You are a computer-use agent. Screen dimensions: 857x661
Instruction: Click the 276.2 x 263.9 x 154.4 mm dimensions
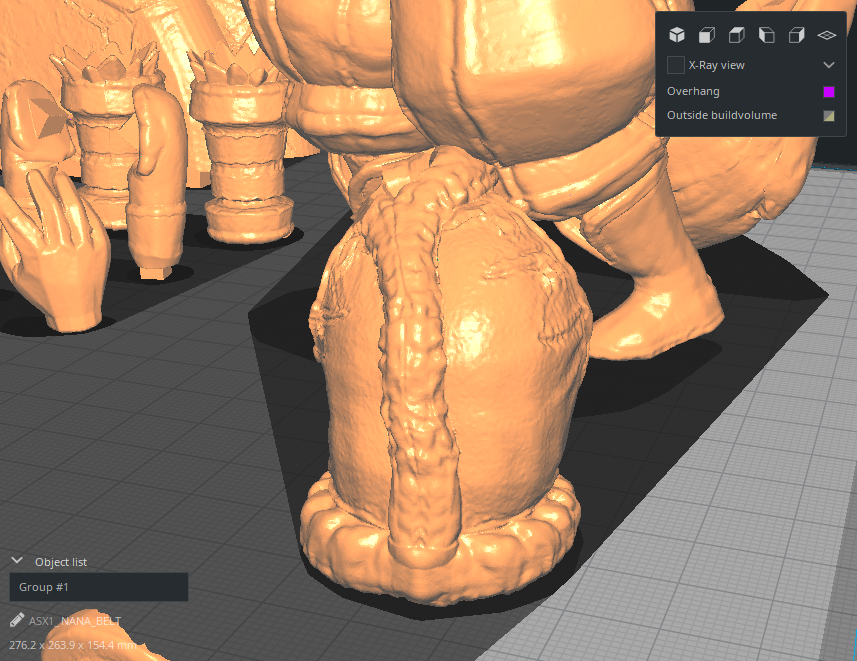tap(73, 645)
